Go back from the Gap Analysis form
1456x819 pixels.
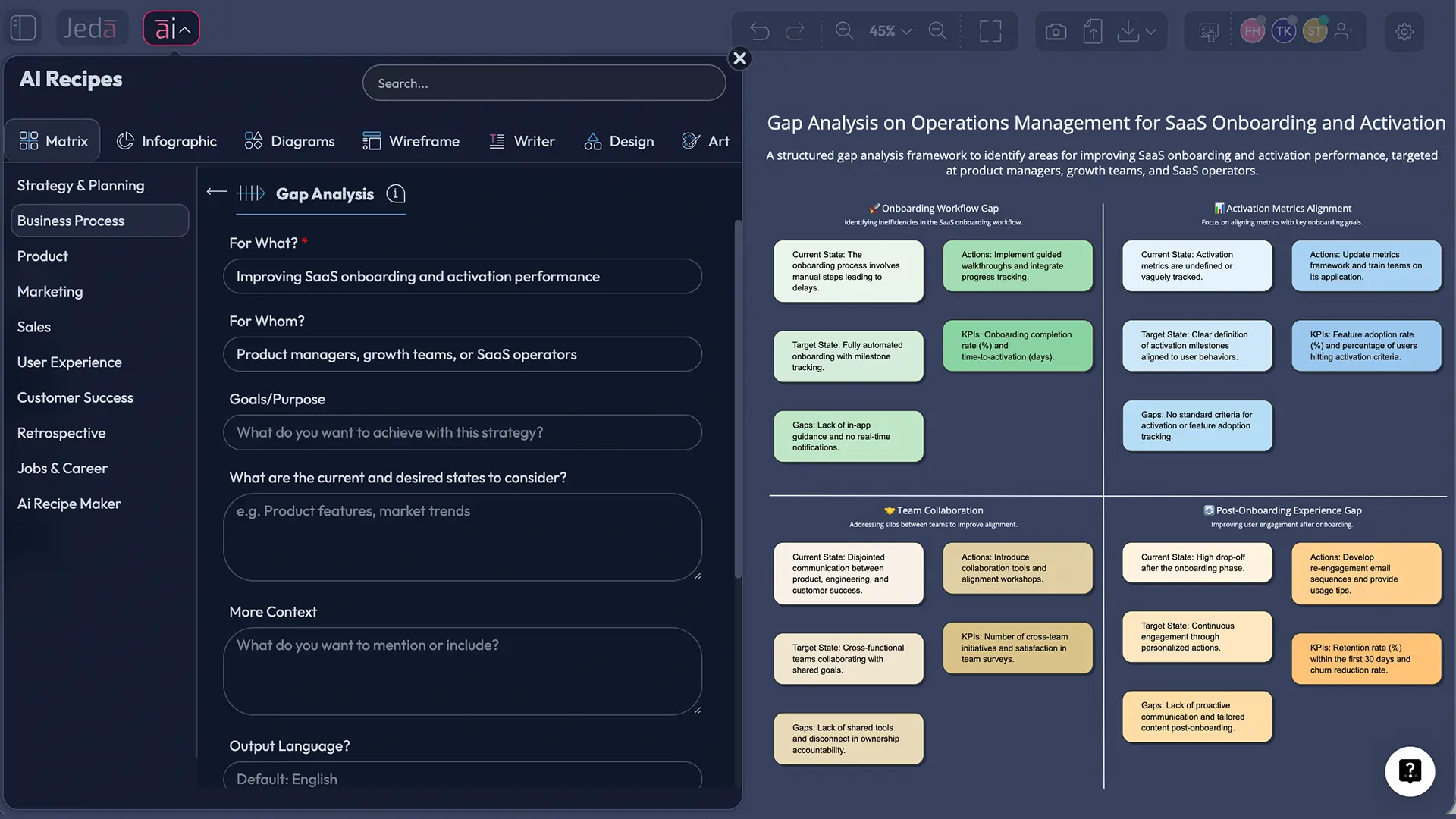[216, 193]
